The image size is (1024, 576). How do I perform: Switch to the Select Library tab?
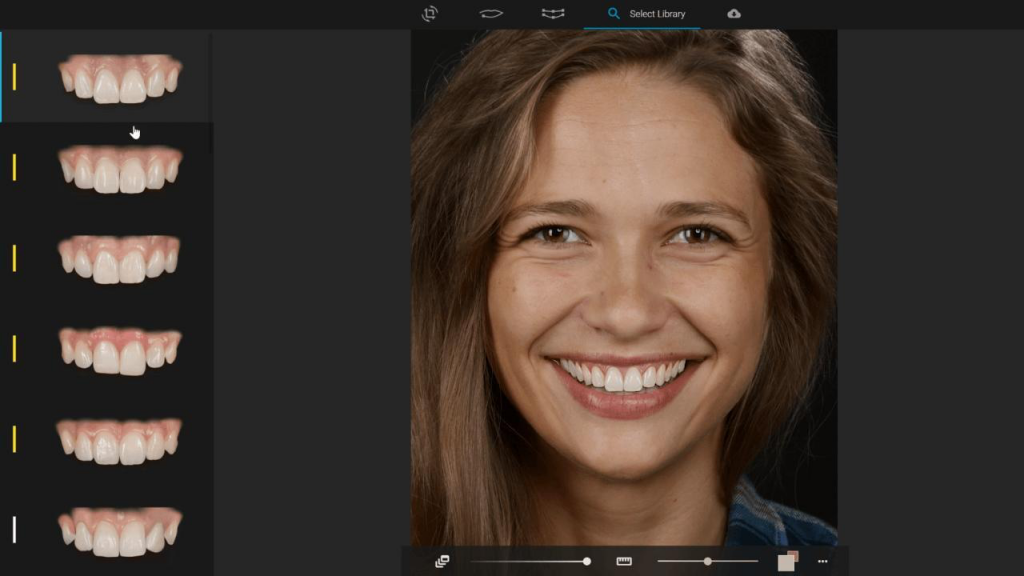(x=656, y=14)
